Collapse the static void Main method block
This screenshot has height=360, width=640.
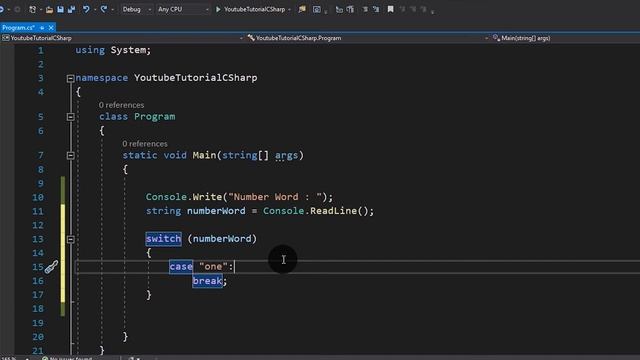click(70, 156)
